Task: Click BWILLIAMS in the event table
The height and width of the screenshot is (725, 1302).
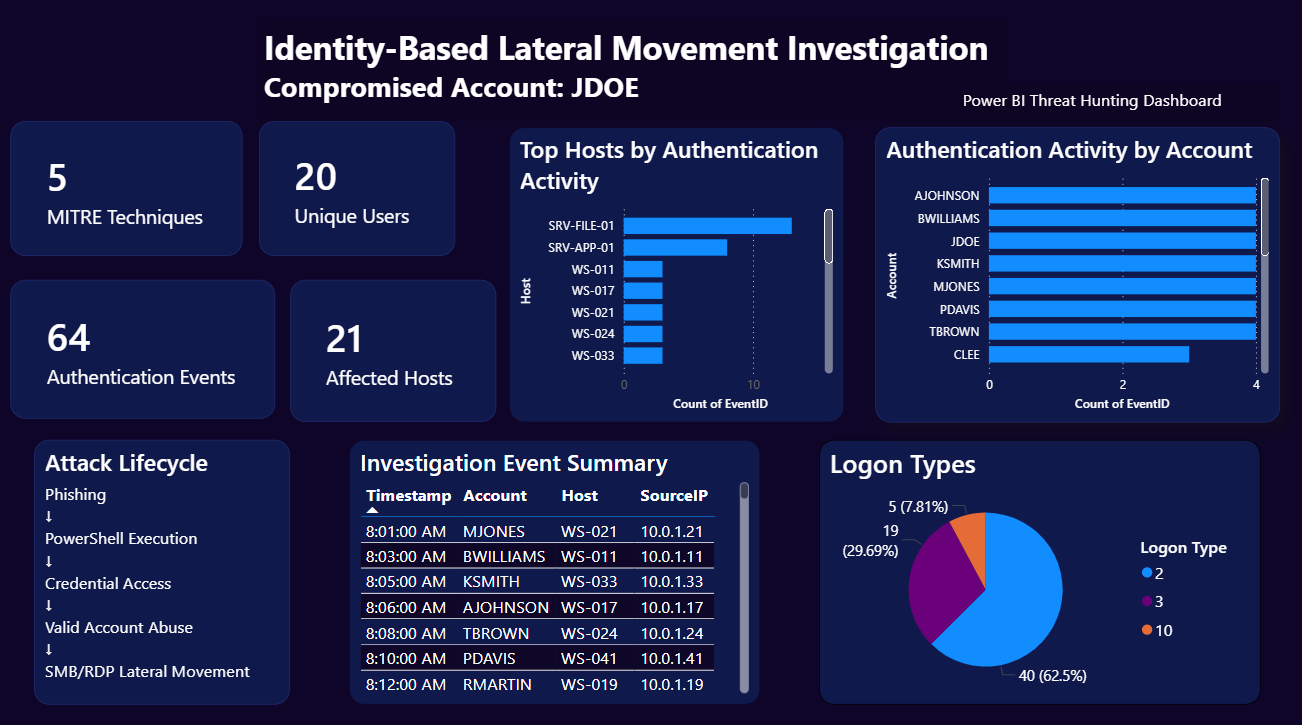Action: pyautogui.click(x=505, y=557)
